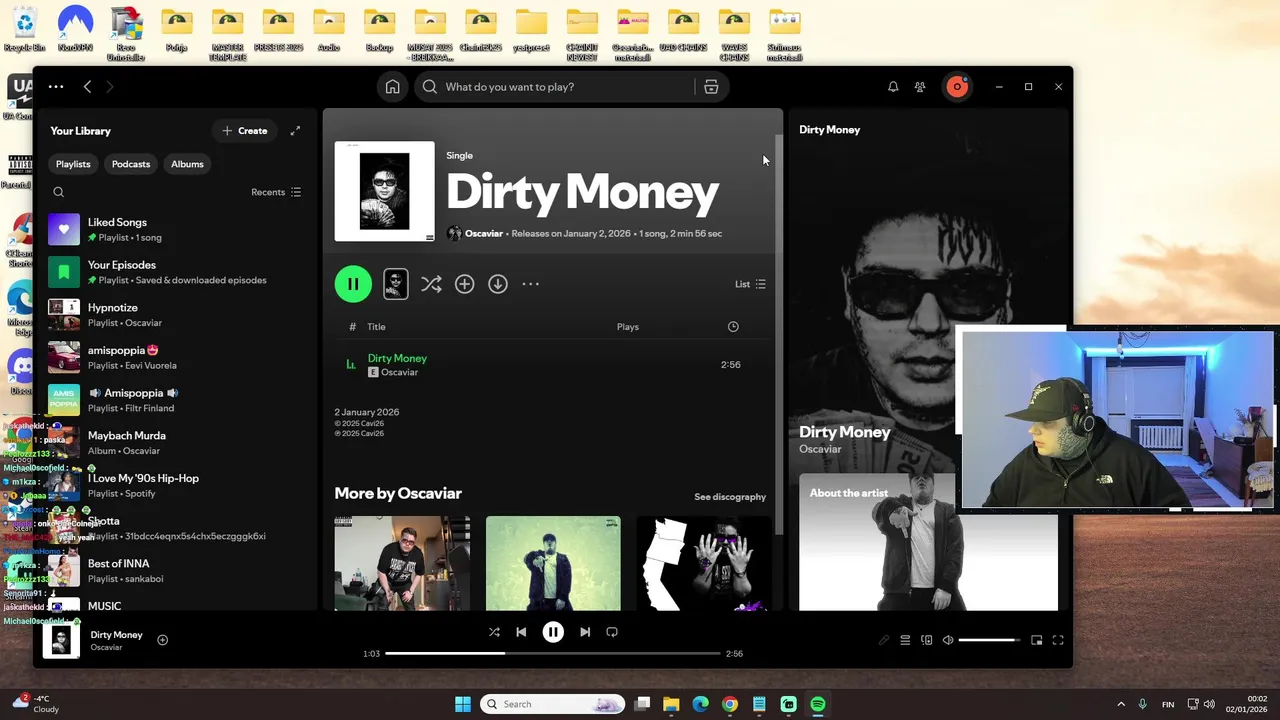1280x720 pixels.
Task: Skip to the previous track
Action: tap(521, 632)
